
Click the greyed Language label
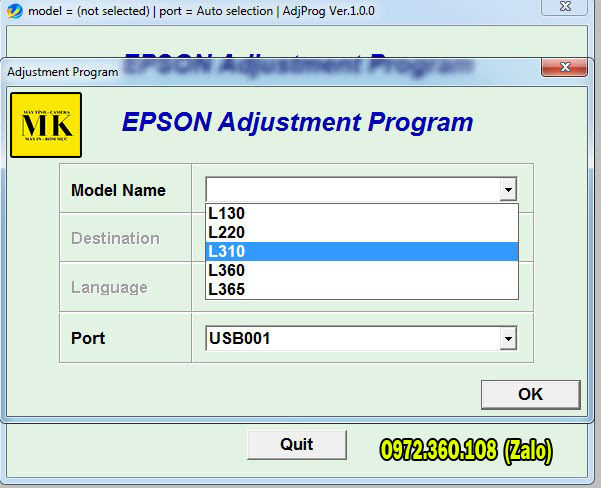[109, 288]
